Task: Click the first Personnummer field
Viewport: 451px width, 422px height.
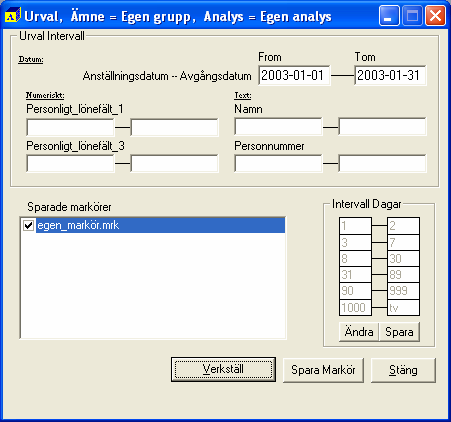Action: 278,163
